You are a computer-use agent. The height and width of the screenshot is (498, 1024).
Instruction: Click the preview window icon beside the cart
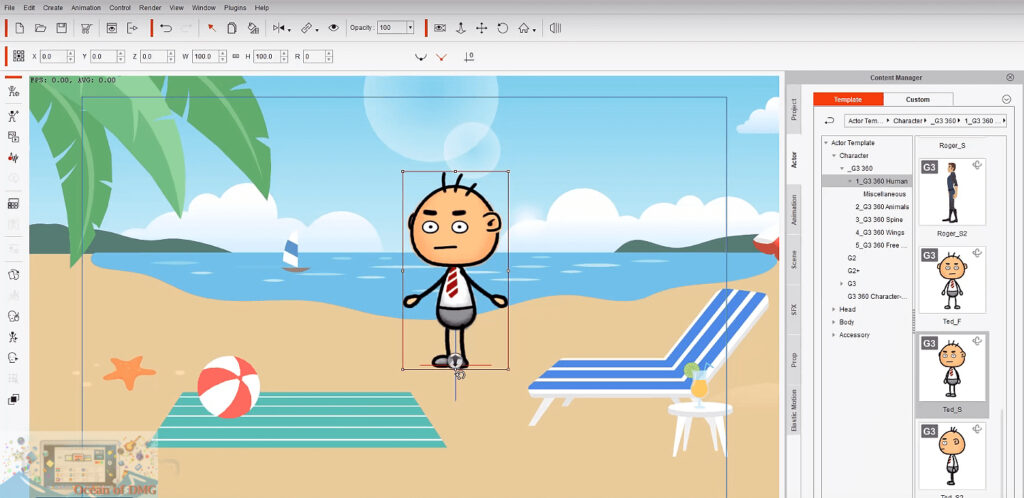pos(112,28)
